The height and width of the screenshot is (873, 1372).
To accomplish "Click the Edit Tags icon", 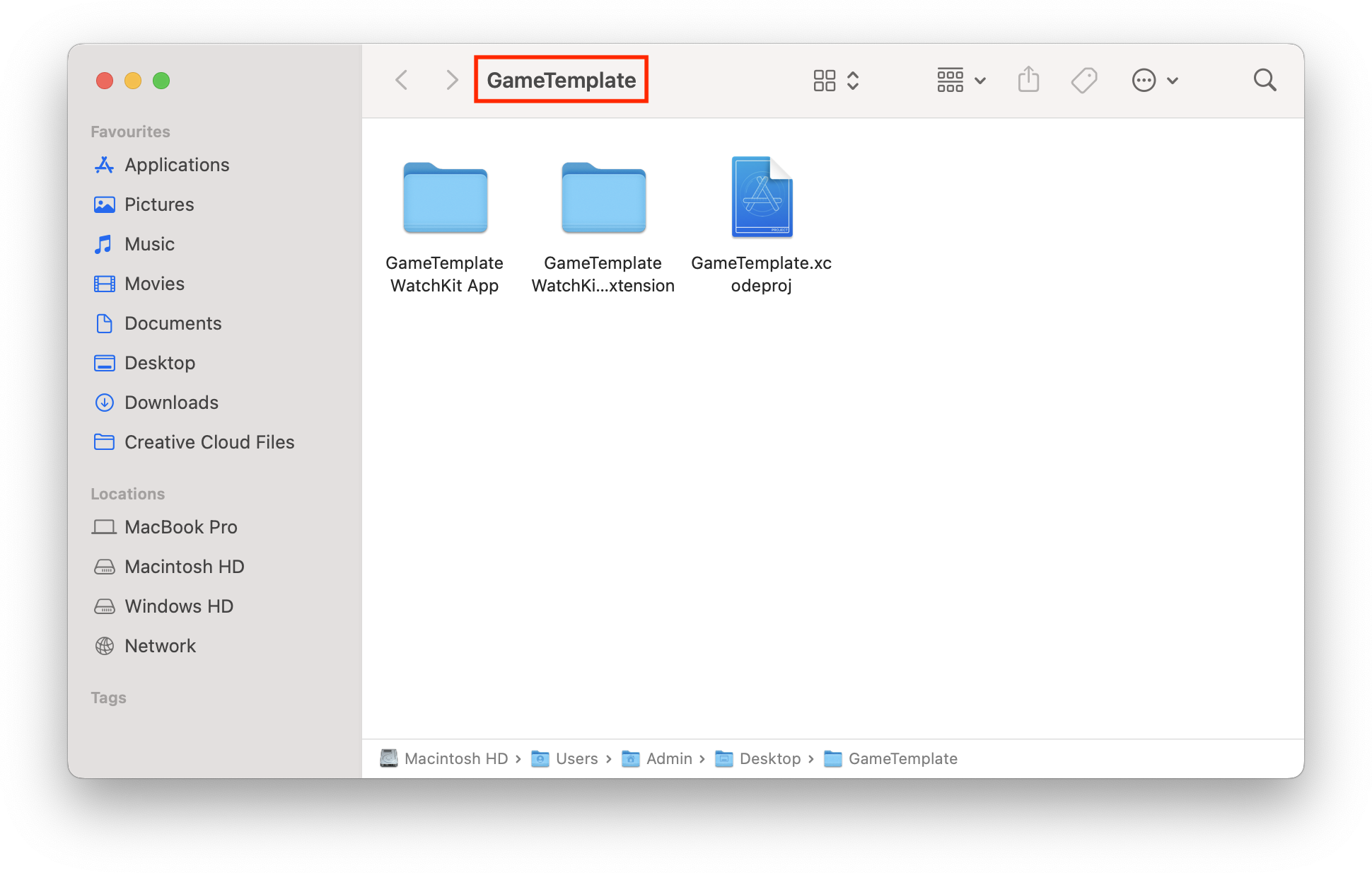I will tap(1084, 81).
